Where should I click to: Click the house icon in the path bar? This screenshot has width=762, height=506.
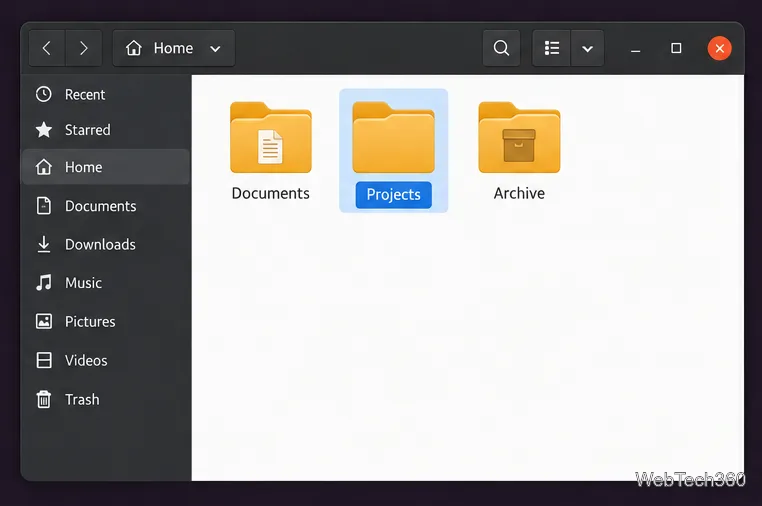click(134, 48)
